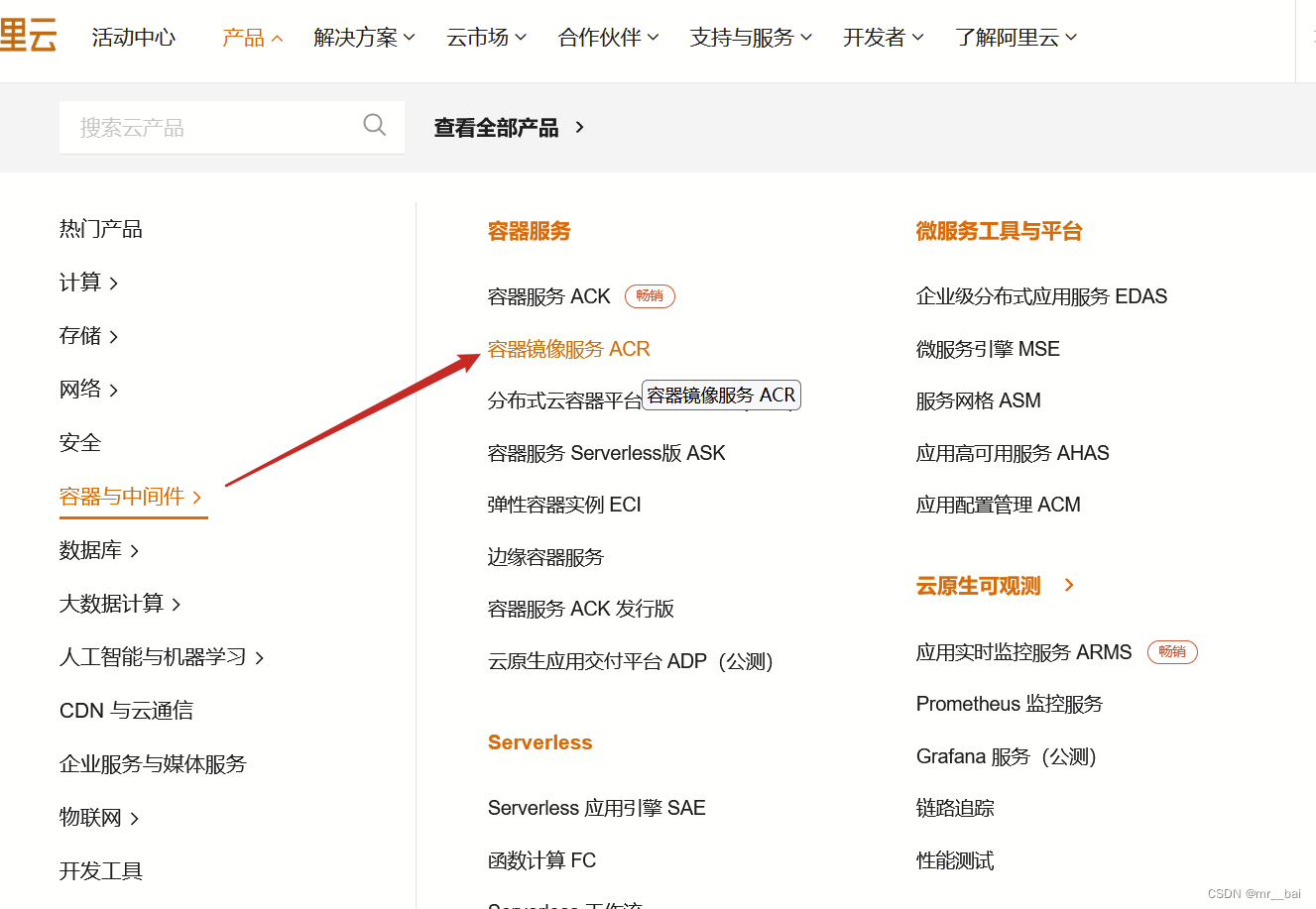Open 企业级分布式应用服务 EDAS
This screenshot has height=909, width=1316.
point(1041,296)
